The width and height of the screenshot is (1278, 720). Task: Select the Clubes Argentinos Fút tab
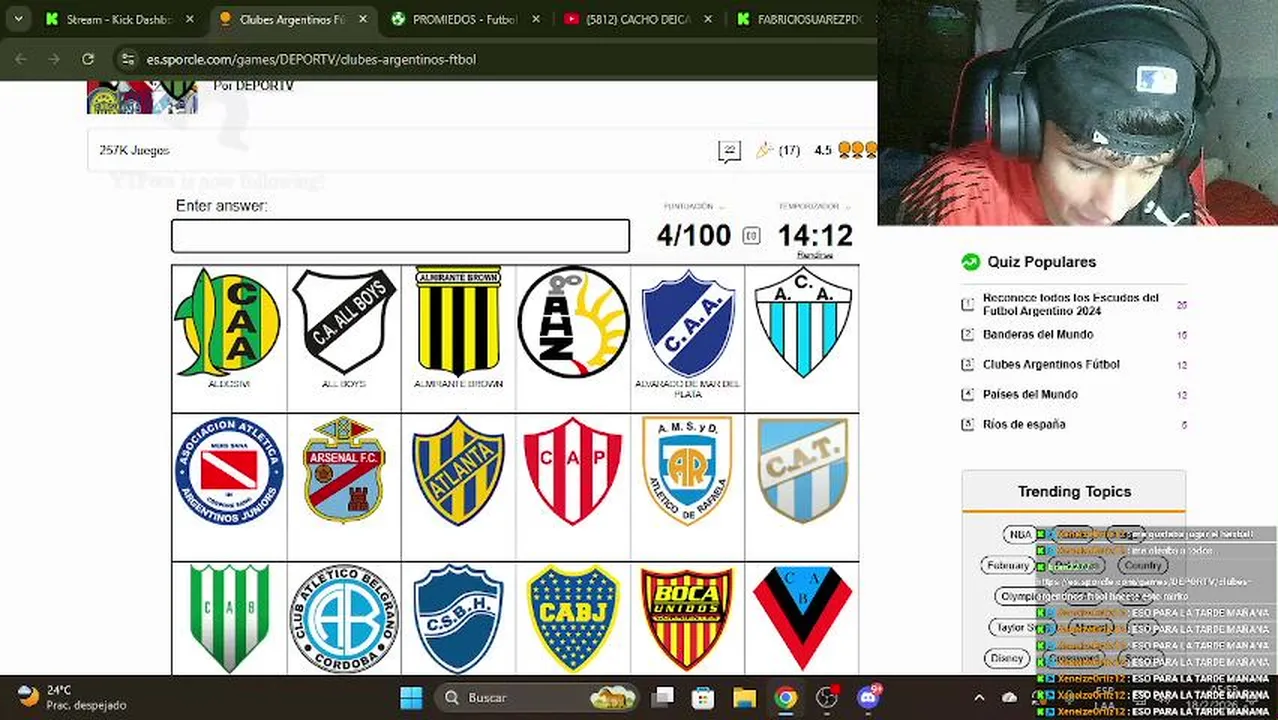[x=291, y=19]
